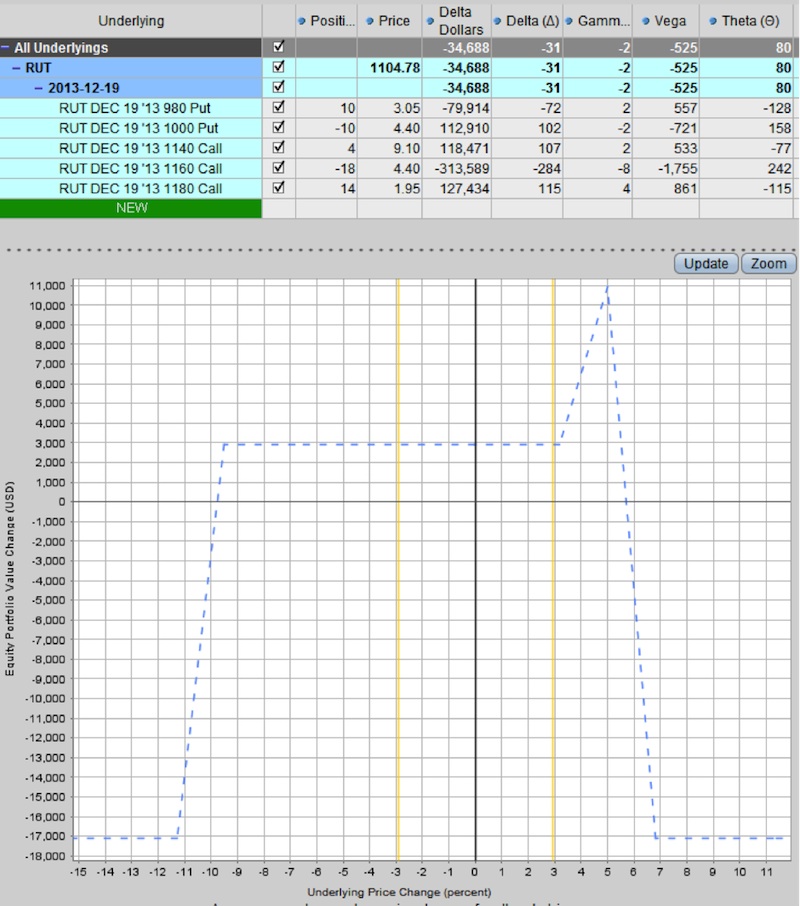Screen dimensions: 800x906
Task: Click the Update button
Action: pos(706,263)
